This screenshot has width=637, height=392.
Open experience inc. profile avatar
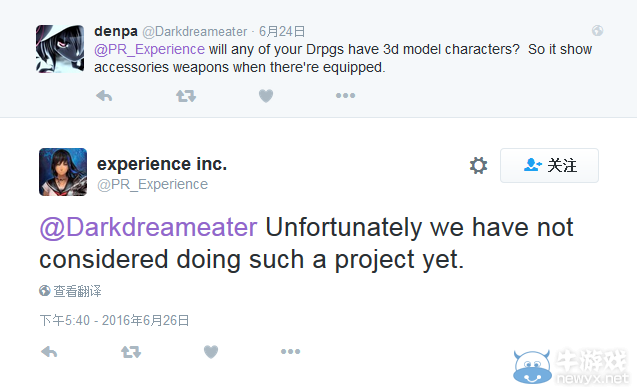click(x=63, y=172)
